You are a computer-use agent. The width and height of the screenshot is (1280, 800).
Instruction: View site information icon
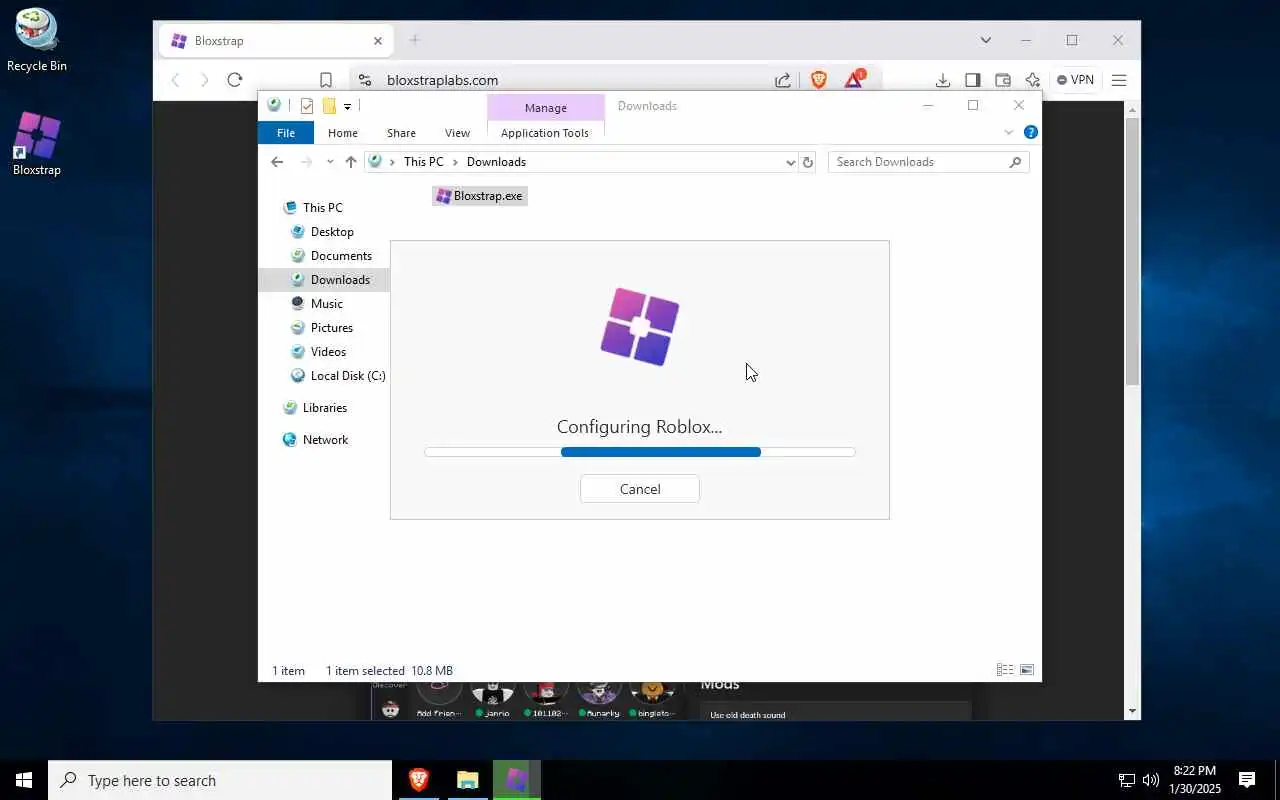[365, 80]
